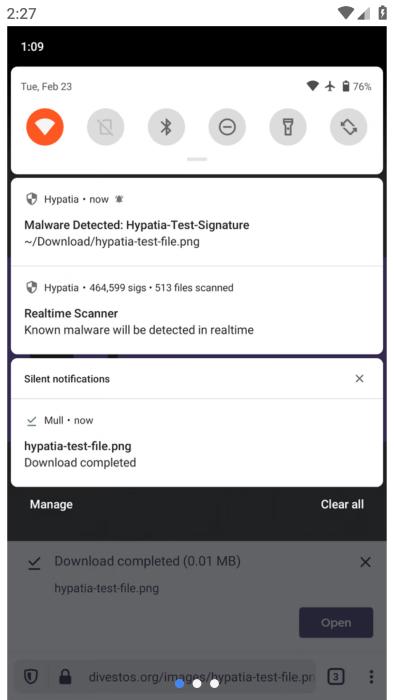Tap the shield icon beside Realtime Scanner
This screenshot has height=700, width=394.
point(31,288)
